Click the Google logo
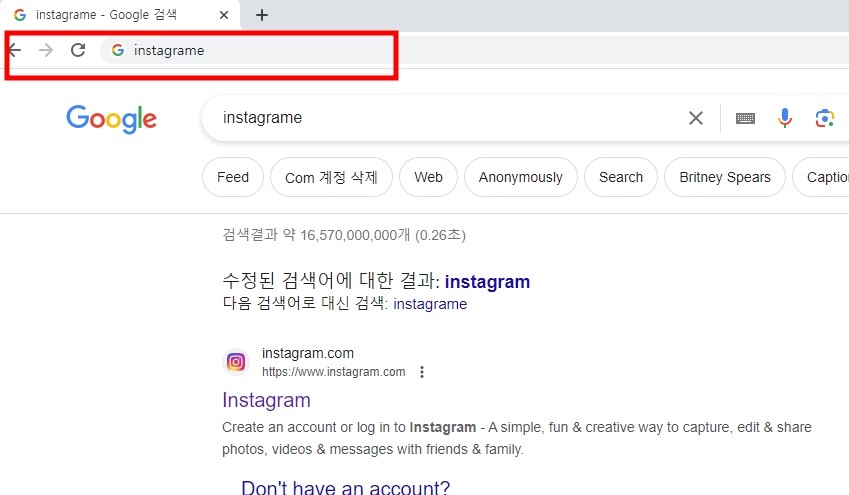Viewport: 849px width, 495px height. click(x=112, y=119)
